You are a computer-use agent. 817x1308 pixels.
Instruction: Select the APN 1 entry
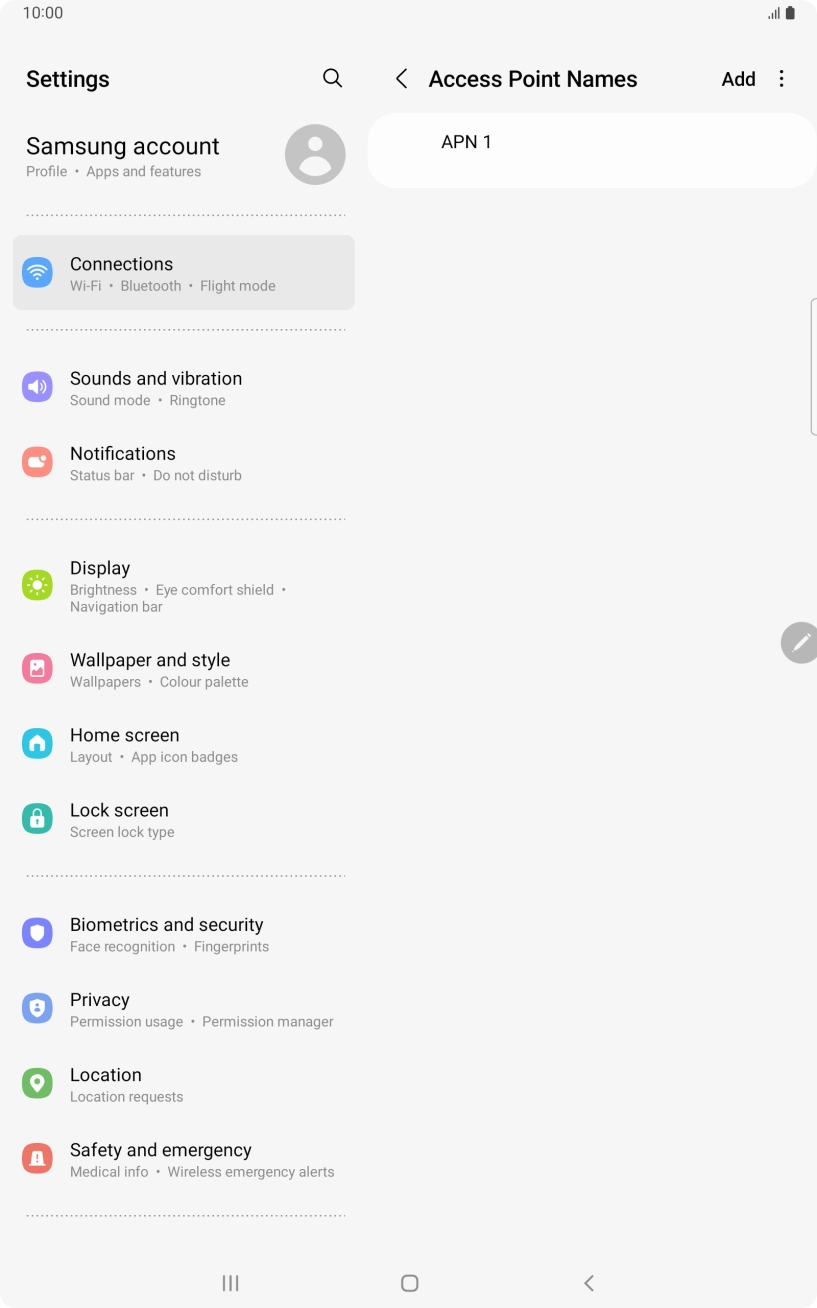pyautogui.click(x=592, y=150)
